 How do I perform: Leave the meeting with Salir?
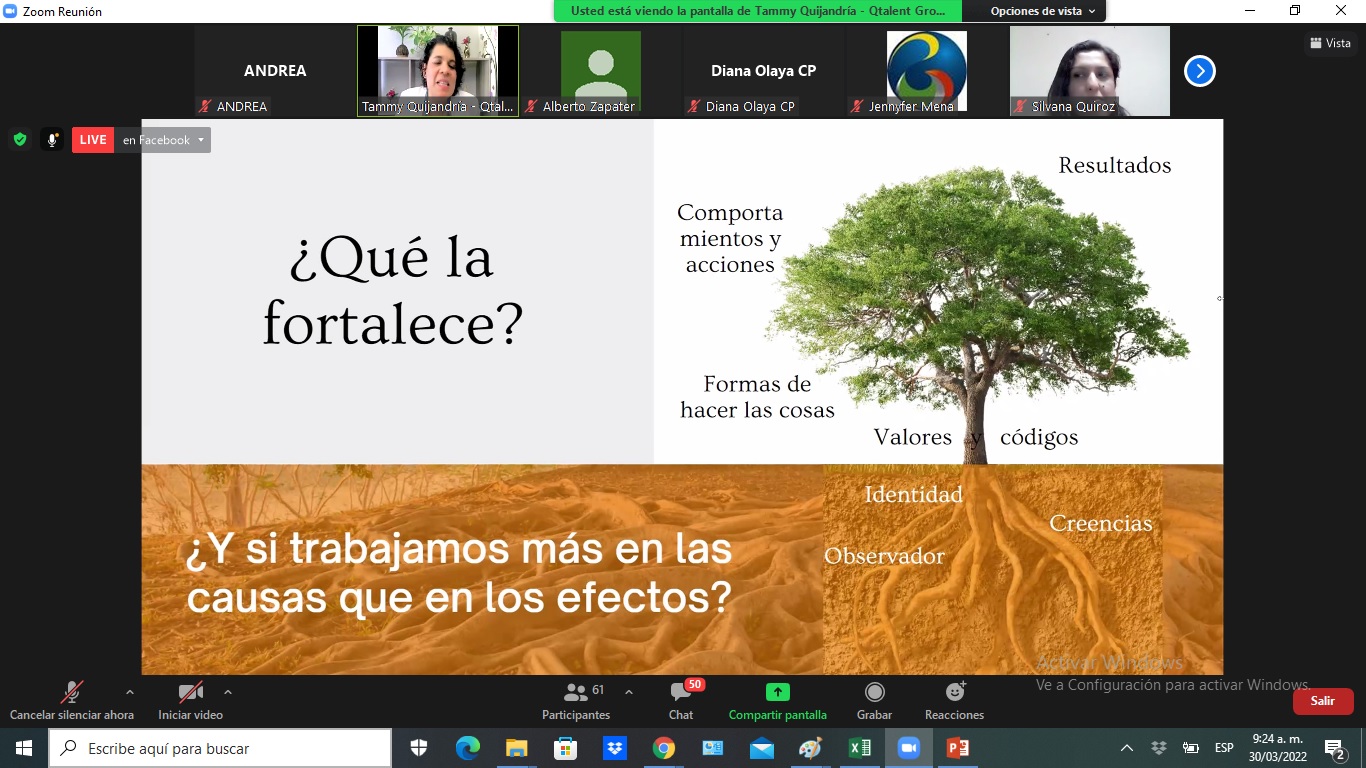point(1323,701)
